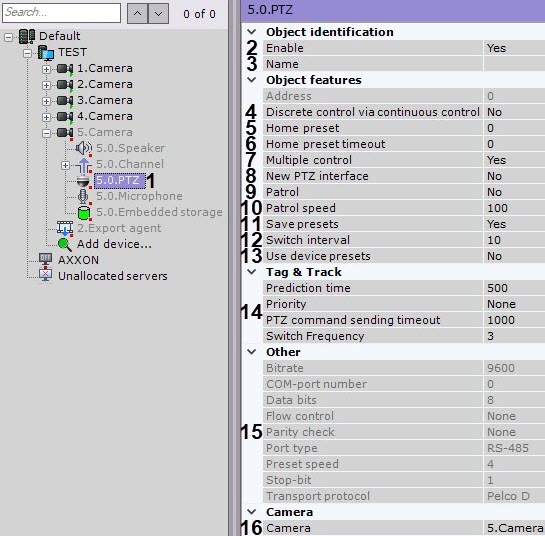
Task: Click the search previous result up arrow
Action: click(138, 14)
